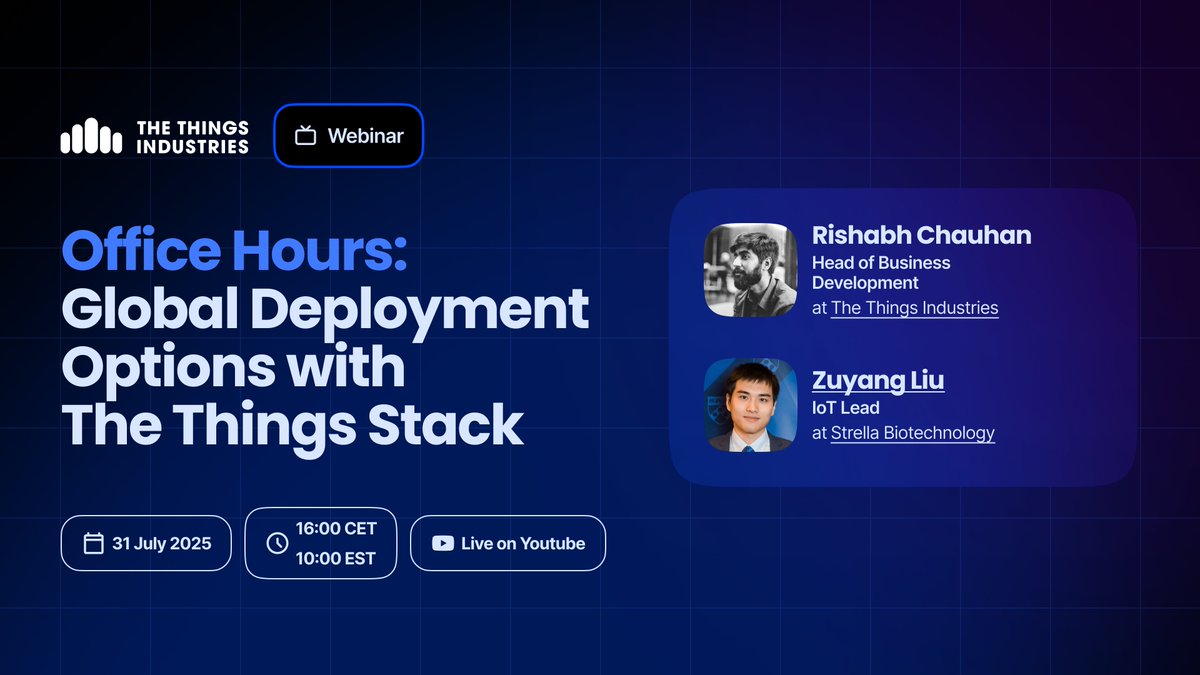1200x675 pixels.
Task: Click the Head of Business Development title
Action: [881, 273]
